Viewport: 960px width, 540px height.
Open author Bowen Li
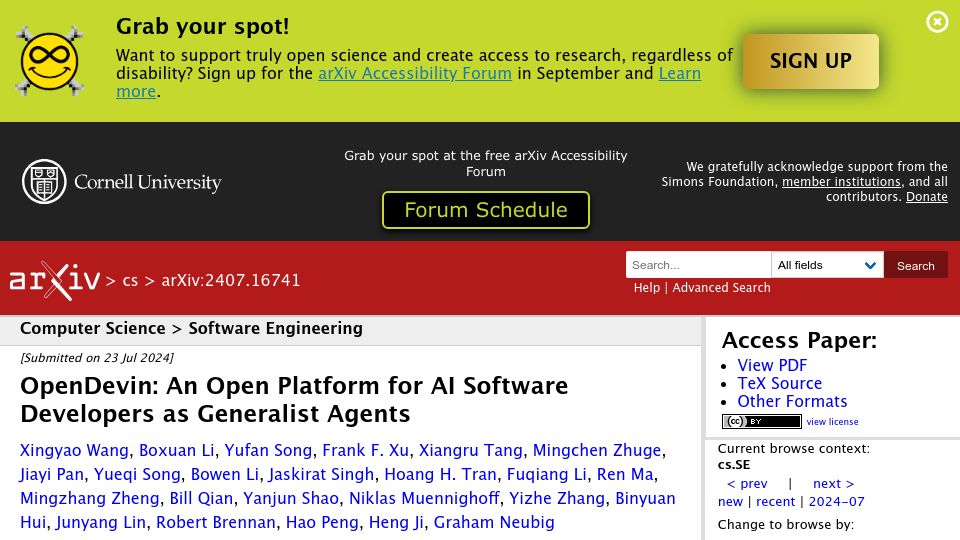pyautogui.click(x=225, y=474)
